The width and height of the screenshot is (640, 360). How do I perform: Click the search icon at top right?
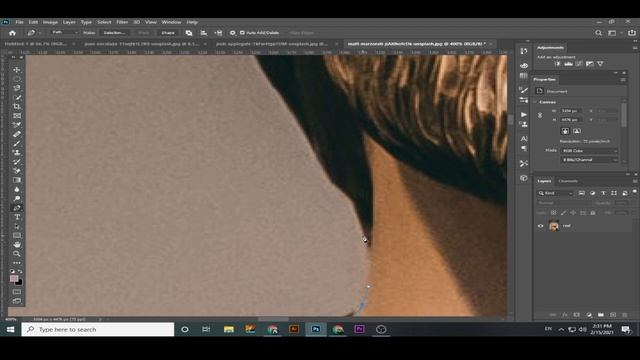(598, 33)
